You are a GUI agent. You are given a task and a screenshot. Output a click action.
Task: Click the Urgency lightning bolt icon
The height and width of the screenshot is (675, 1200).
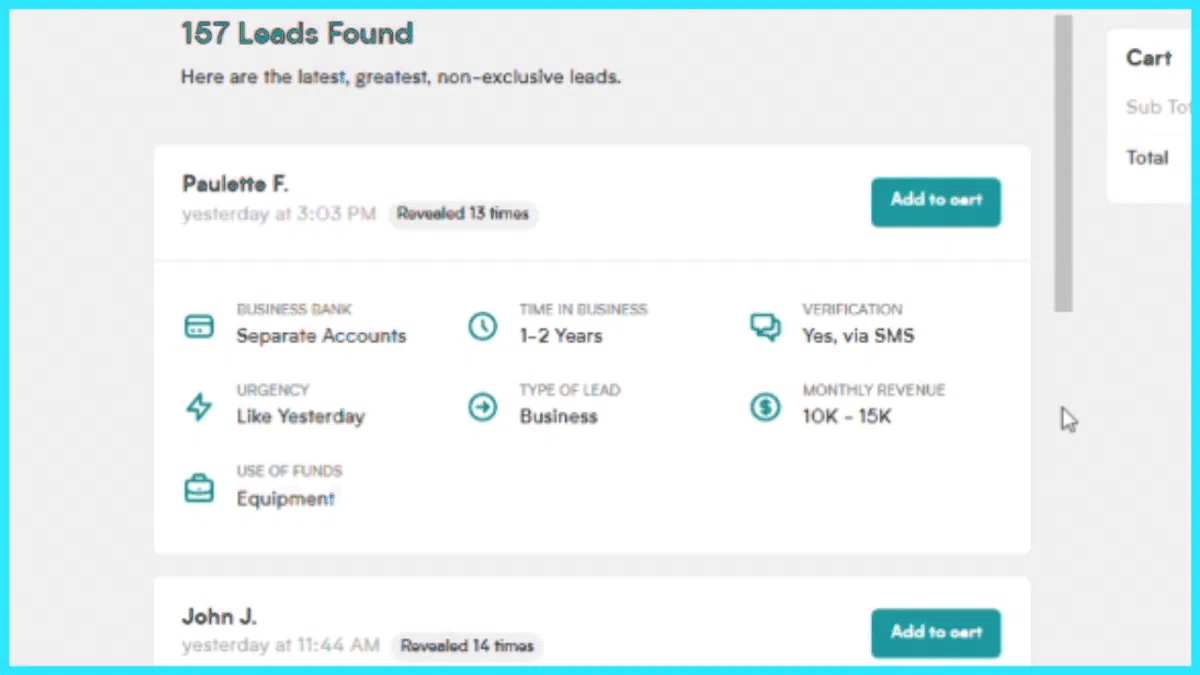tap(199, 407)
